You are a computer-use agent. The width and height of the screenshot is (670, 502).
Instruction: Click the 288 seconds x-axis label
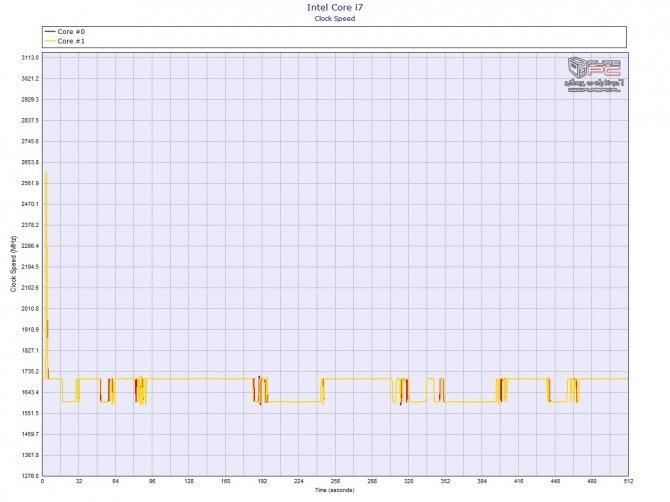point(372,481)
